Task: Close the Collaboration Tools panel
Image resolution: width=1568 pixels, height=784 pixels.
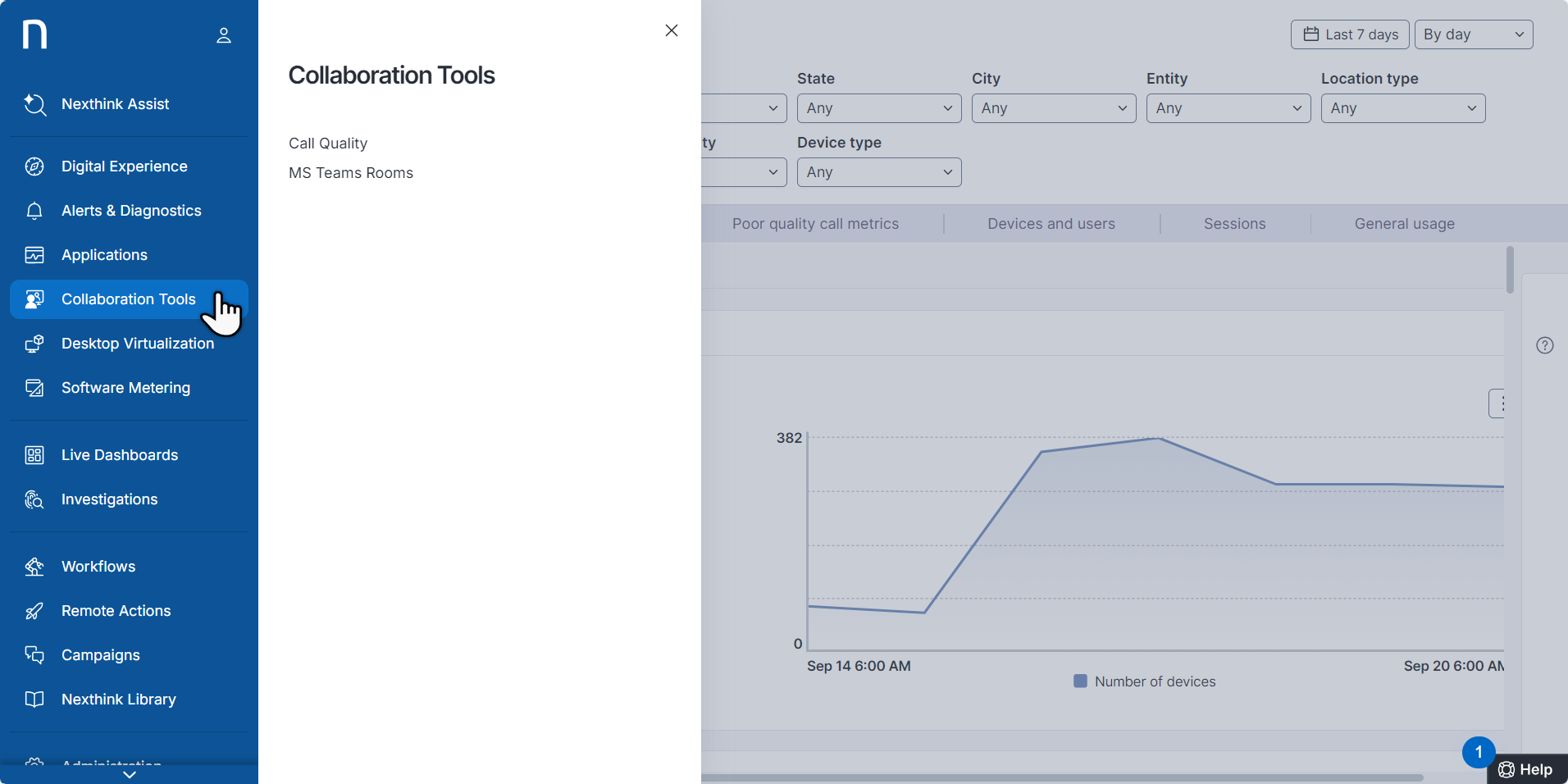Action: tap(672, 30)
